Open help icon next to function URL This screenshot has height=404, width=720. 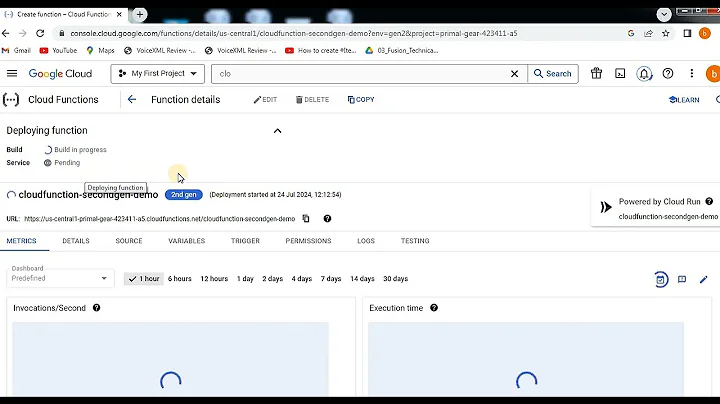tap(327, 219)
